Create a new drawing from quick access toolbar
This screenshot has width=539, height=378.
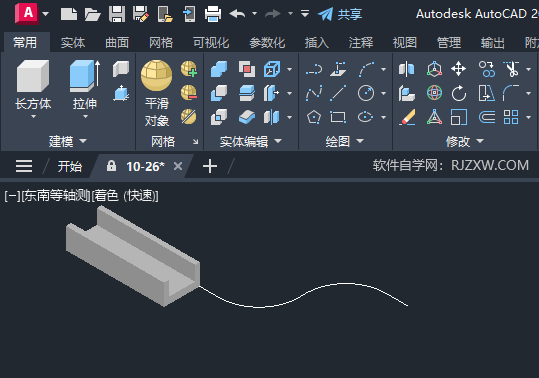click(69, 14)
